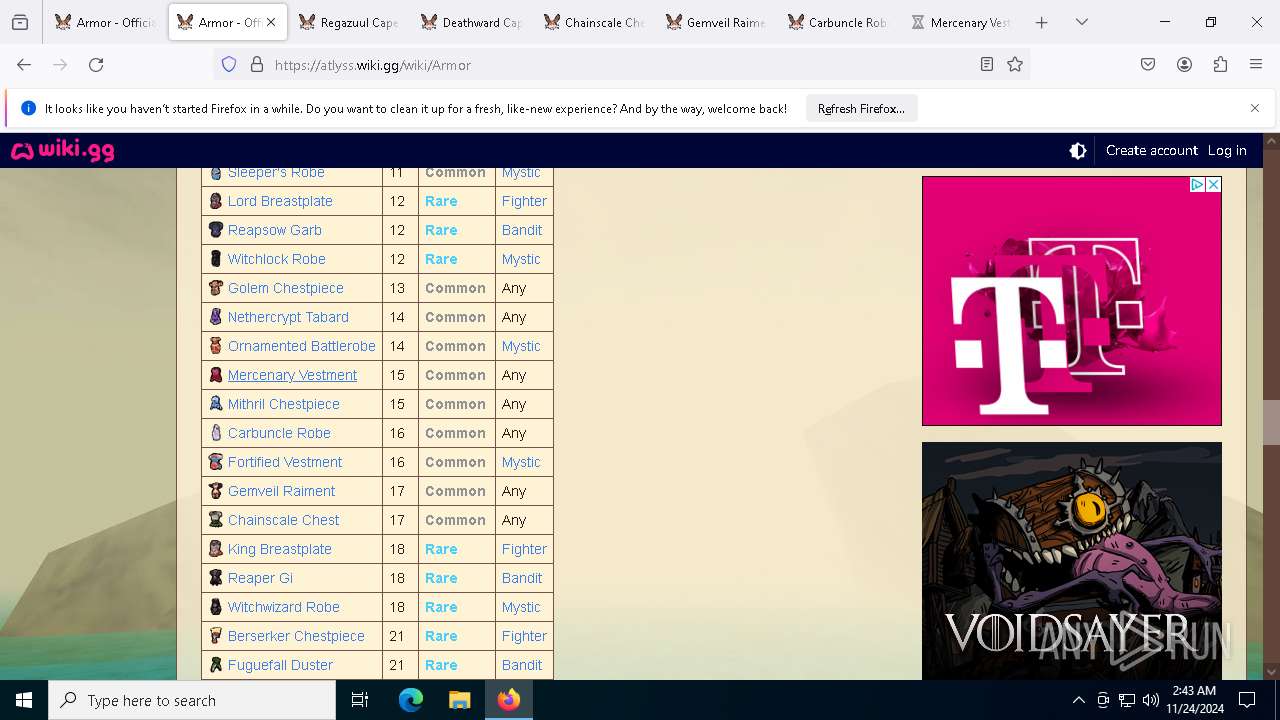The height and width of the screenshot is (720, 1280).
Task: Click the wiki.gg logo
Action: coord(62,150)
